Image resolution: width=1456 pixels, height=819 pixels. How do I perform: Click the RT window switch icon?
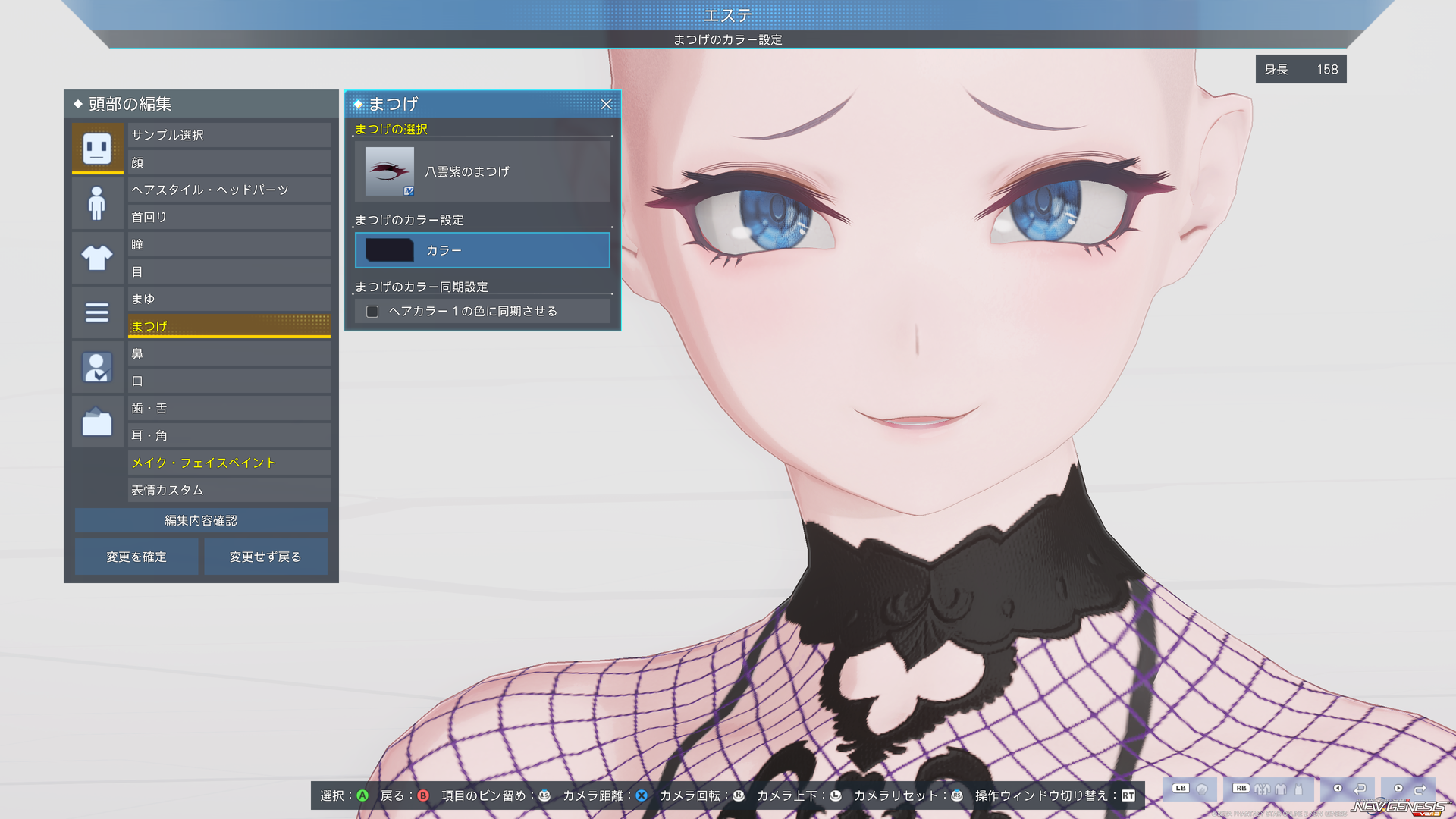click(x=1128, y=795)
